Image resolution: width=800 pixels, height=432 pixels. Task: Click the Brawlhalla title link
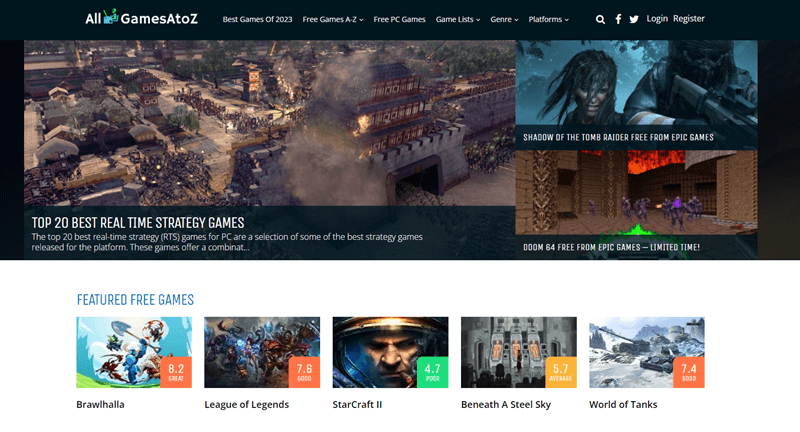click(x=100, y=404)
